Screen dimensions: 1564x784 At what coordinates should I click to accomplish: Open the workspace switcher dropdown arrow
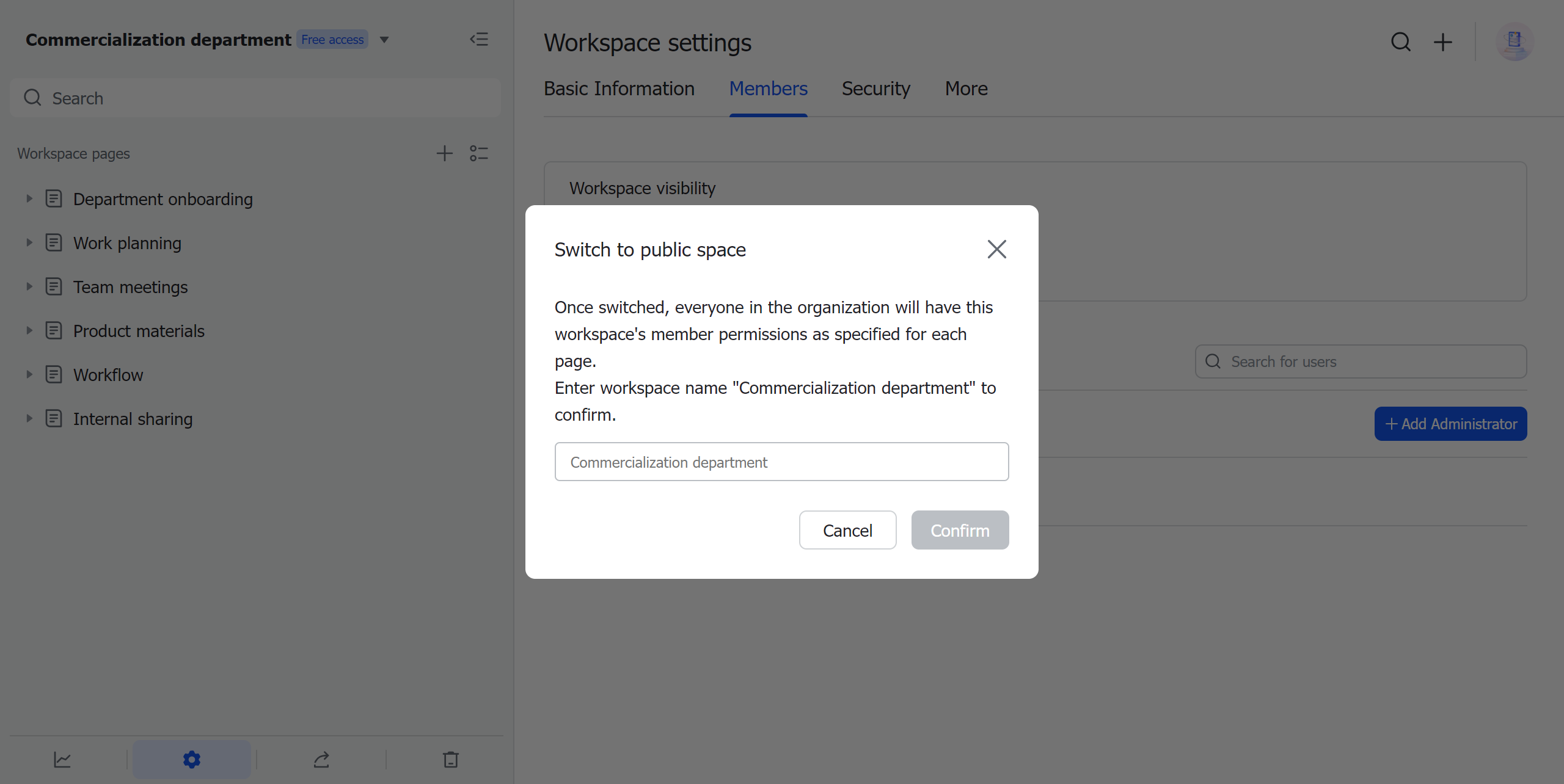point(384,40)
